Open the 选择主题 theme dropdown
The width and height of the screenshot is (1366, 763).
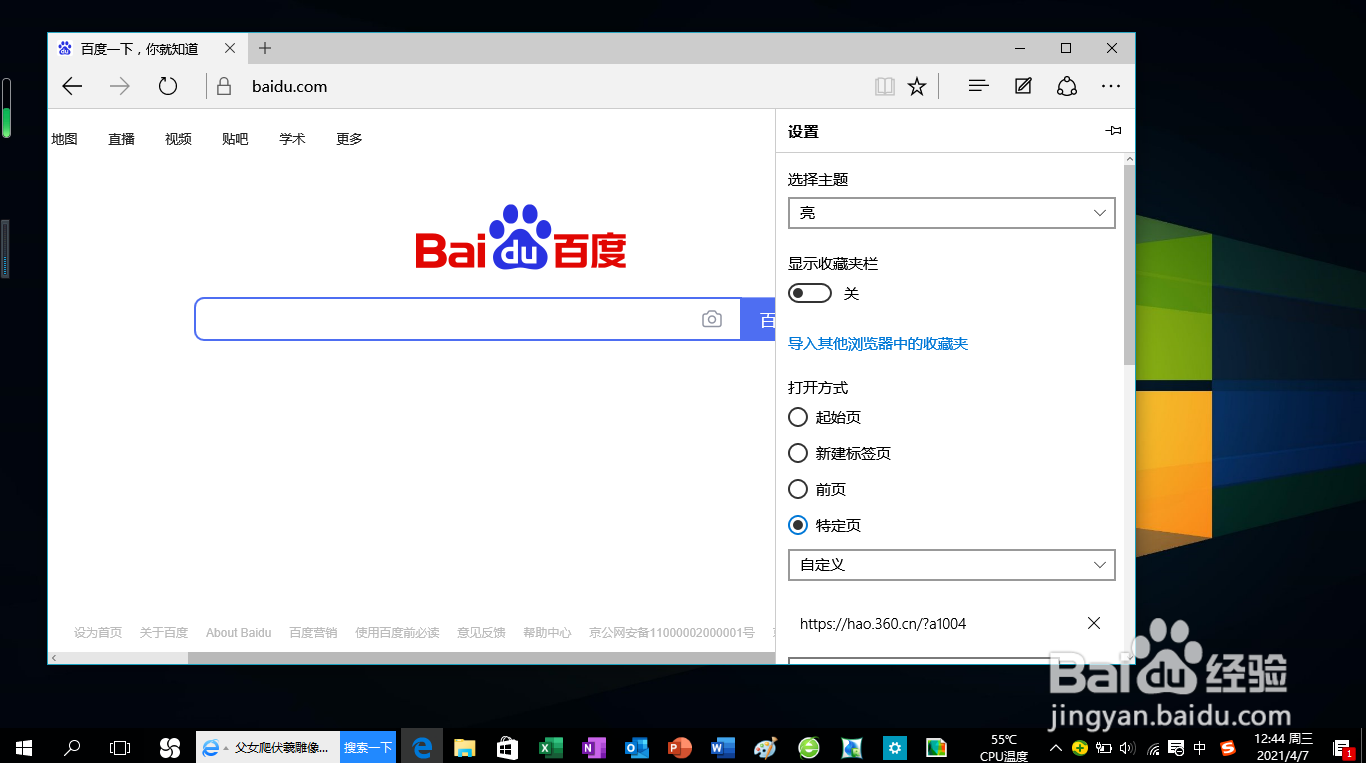coord(951,213)
